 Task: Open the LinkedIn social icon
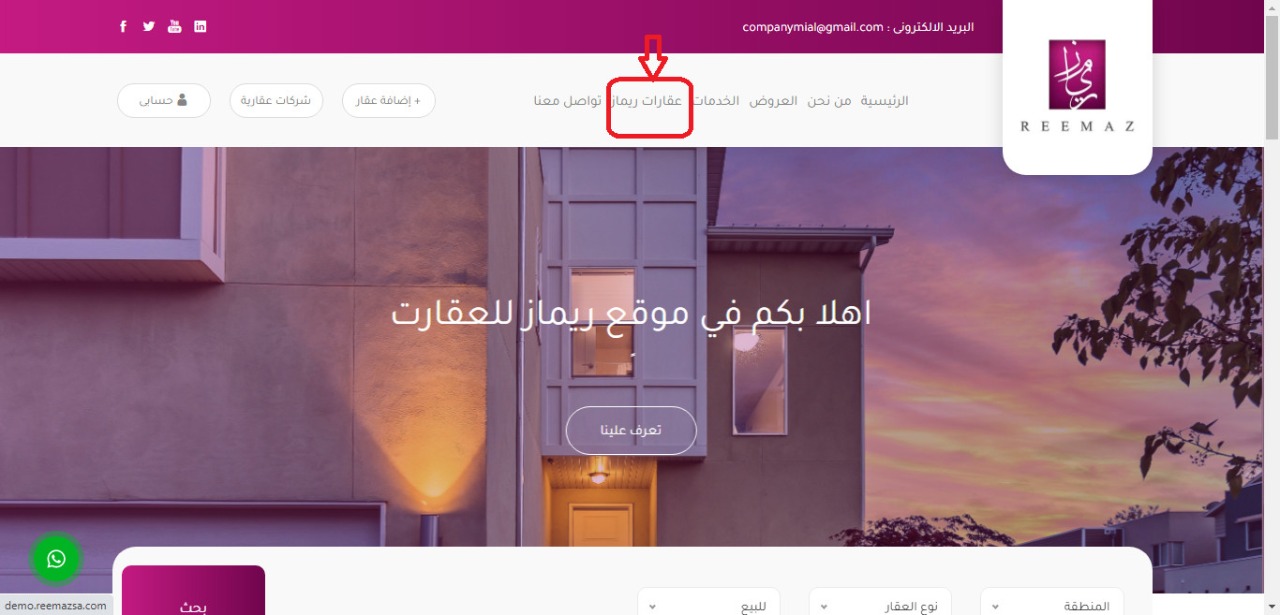click(200, 27)
